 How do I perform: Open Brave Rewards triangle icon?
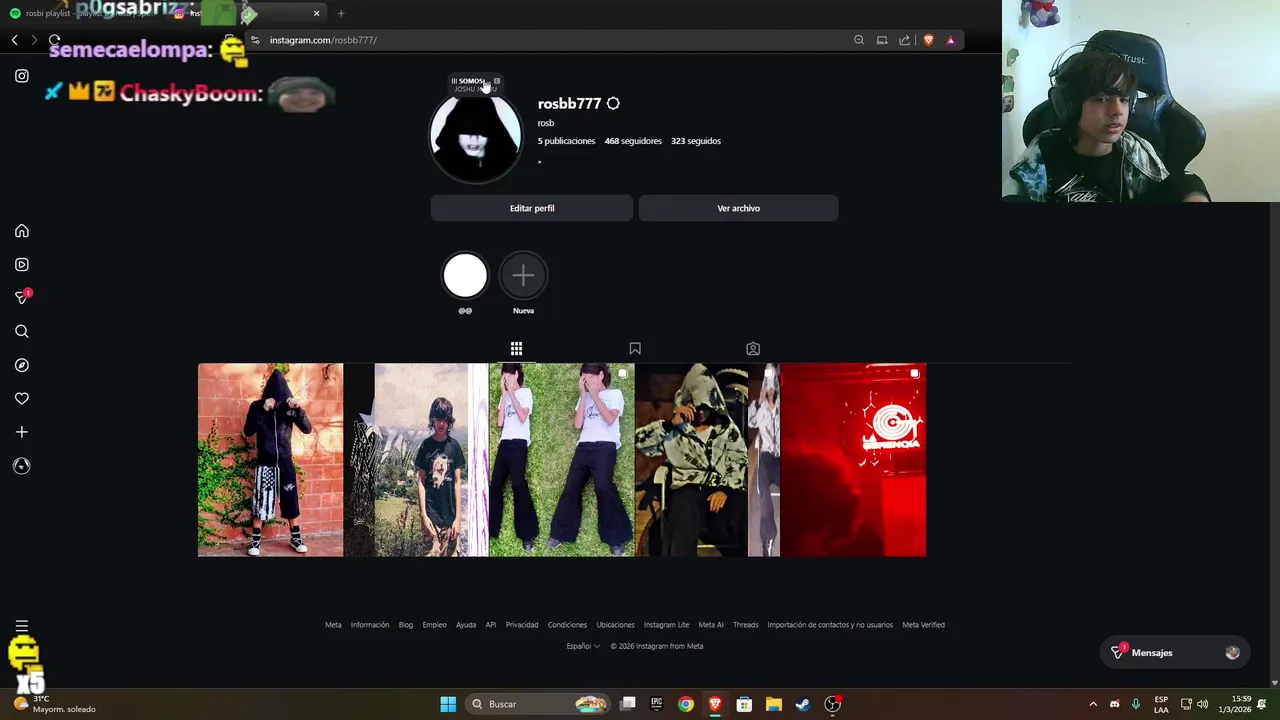pos(951,40)
